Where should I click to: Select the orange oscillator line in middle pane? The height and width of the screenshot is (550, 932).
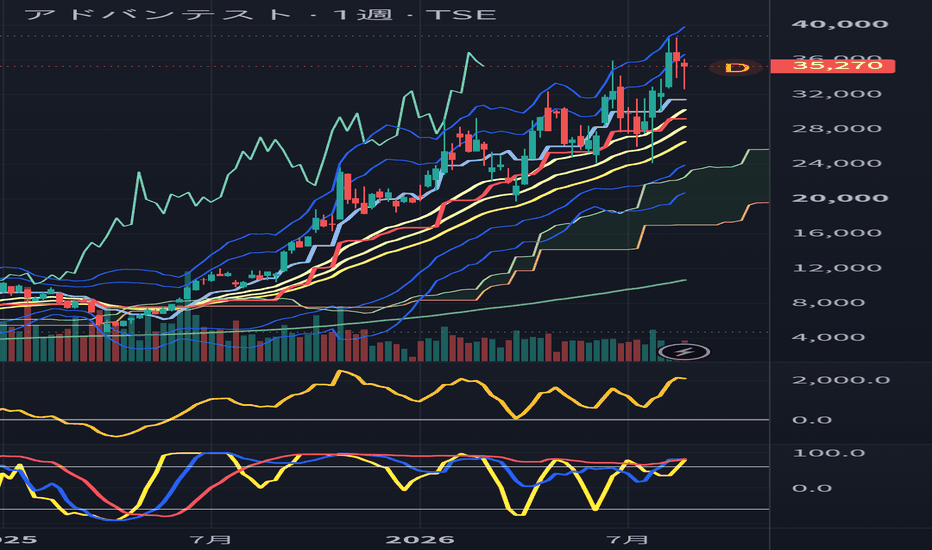[x=341, y=374]
